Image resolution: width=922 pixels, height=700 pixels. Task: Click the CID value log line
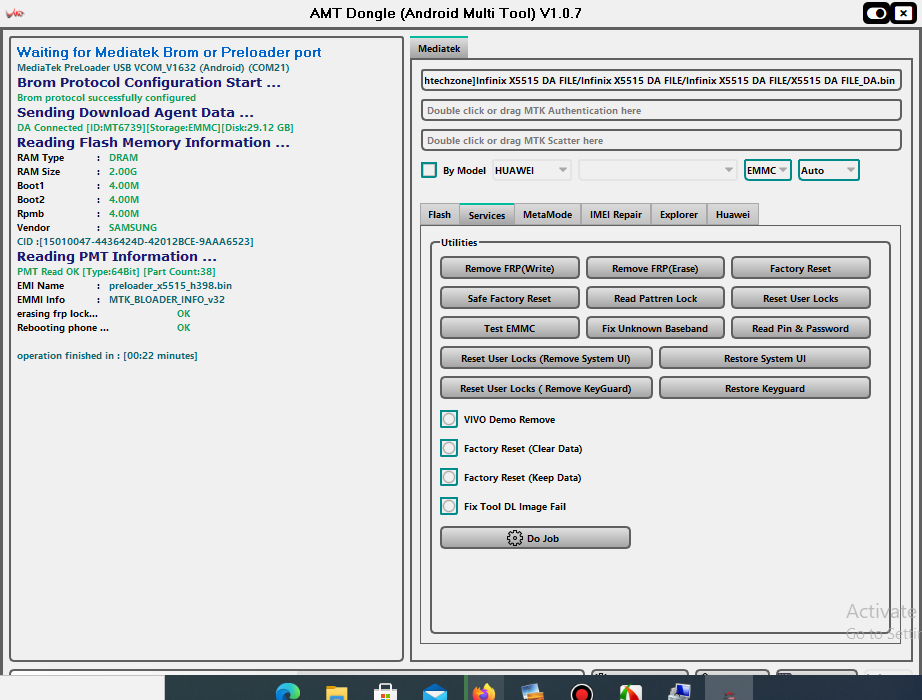point(135,241)
